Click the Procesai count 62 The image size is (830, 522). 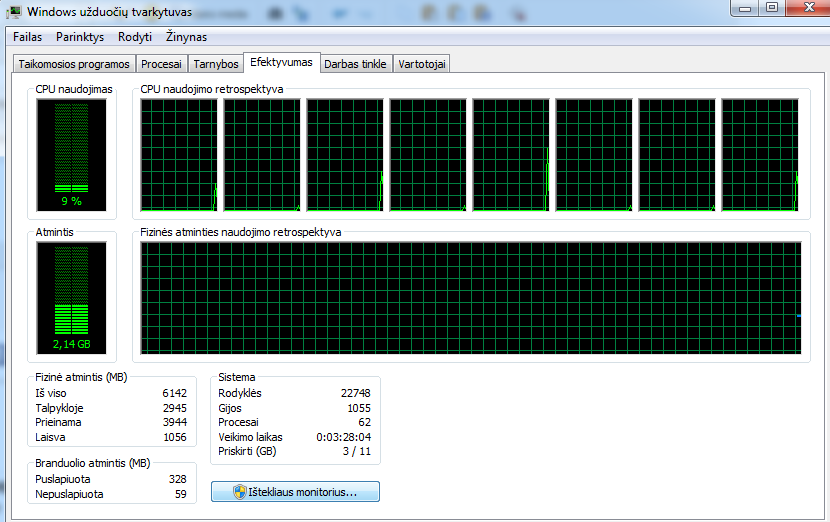(x=365, y=422)
